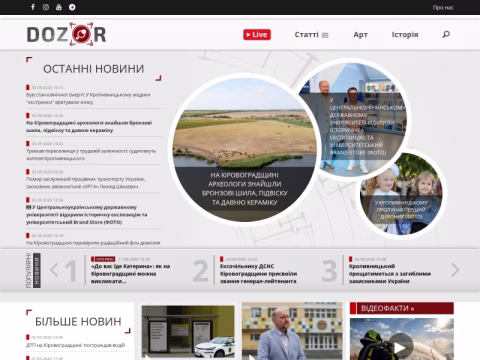Open the 'Арт' menu item
Viewport: 480px width, 360px height.
click(x=360, y=35)
